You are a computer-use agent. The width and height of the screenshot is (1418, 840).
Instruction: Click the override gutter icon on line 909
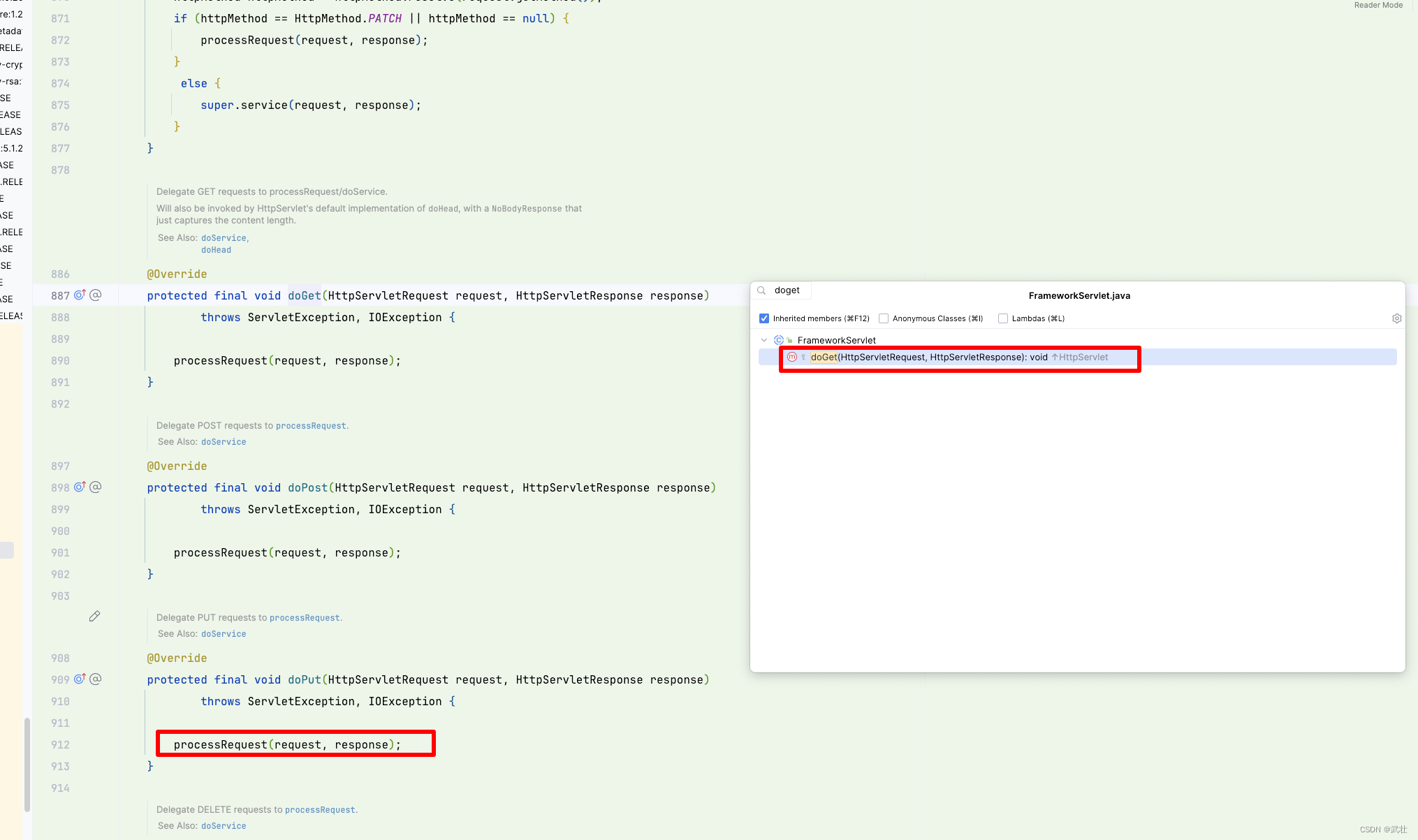point(80,679)
